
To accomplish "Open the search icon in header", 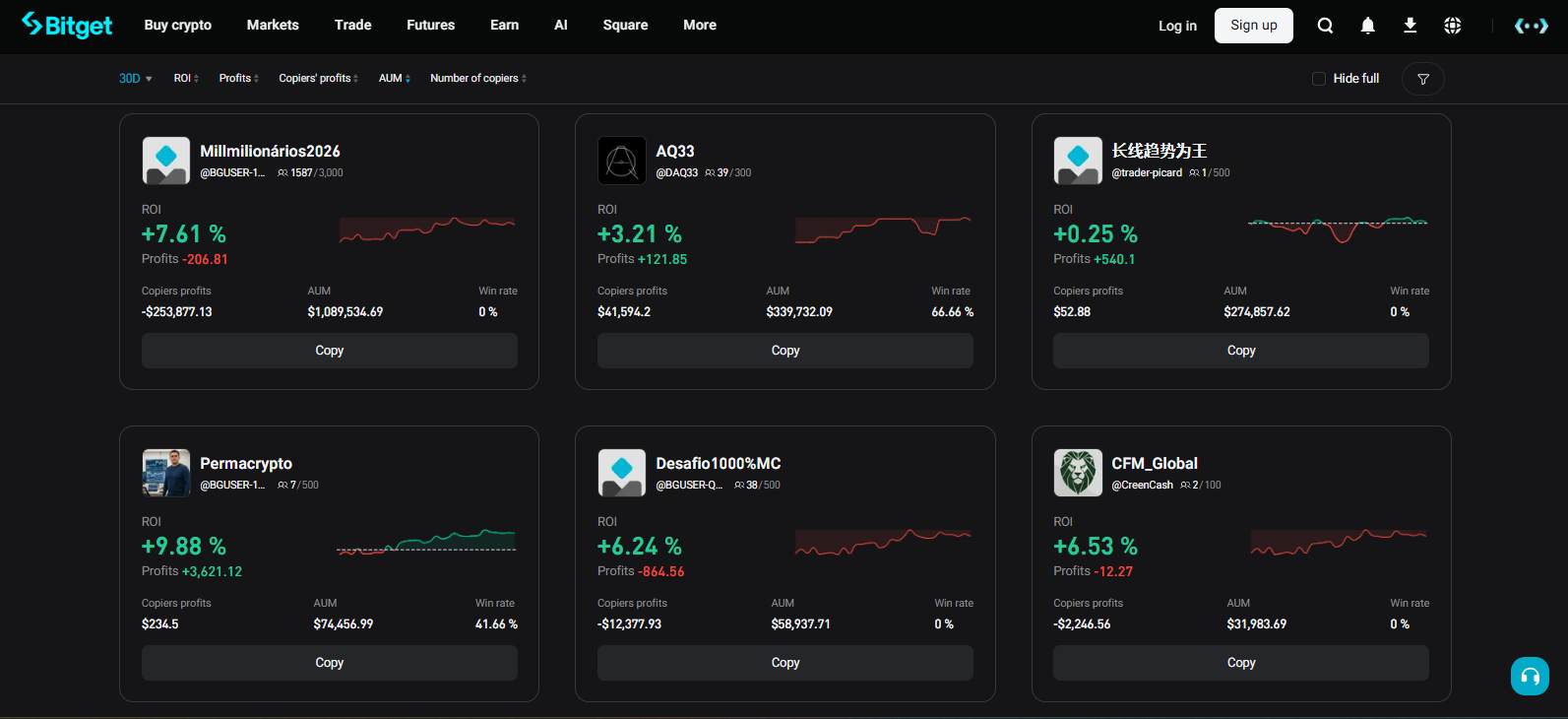I will coord(1325,26).
